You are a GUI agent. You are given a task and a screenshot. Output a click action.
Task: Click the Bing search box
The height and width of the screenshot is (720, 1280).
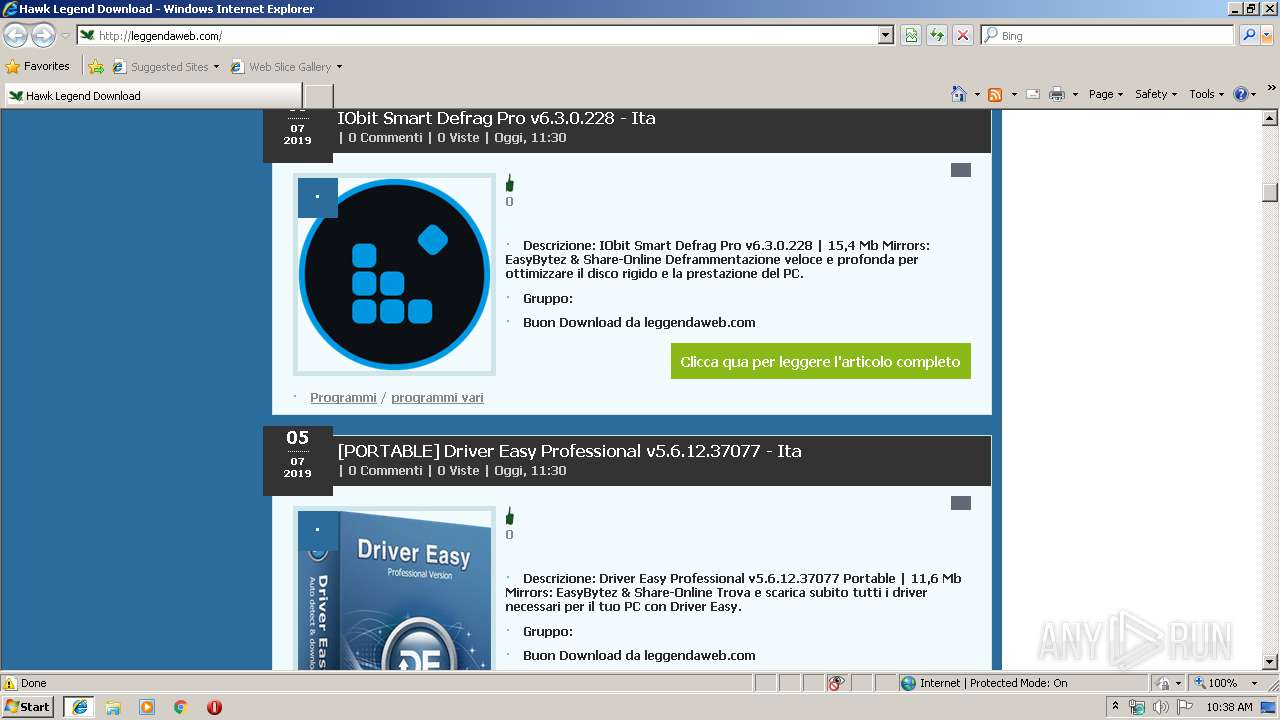pos(1108,35)
